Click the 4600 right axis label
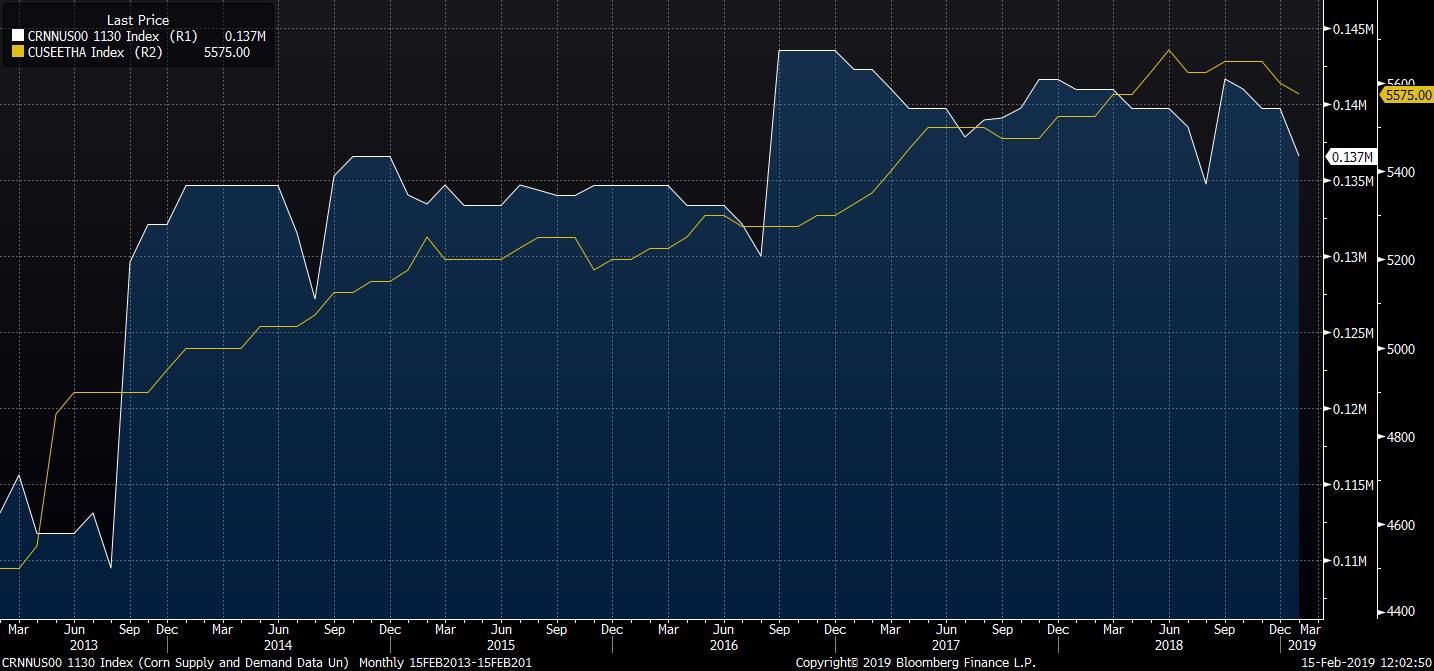The width and height of the screenshot is (1434, 671). pyautogui.click(x=1402, y=525)
